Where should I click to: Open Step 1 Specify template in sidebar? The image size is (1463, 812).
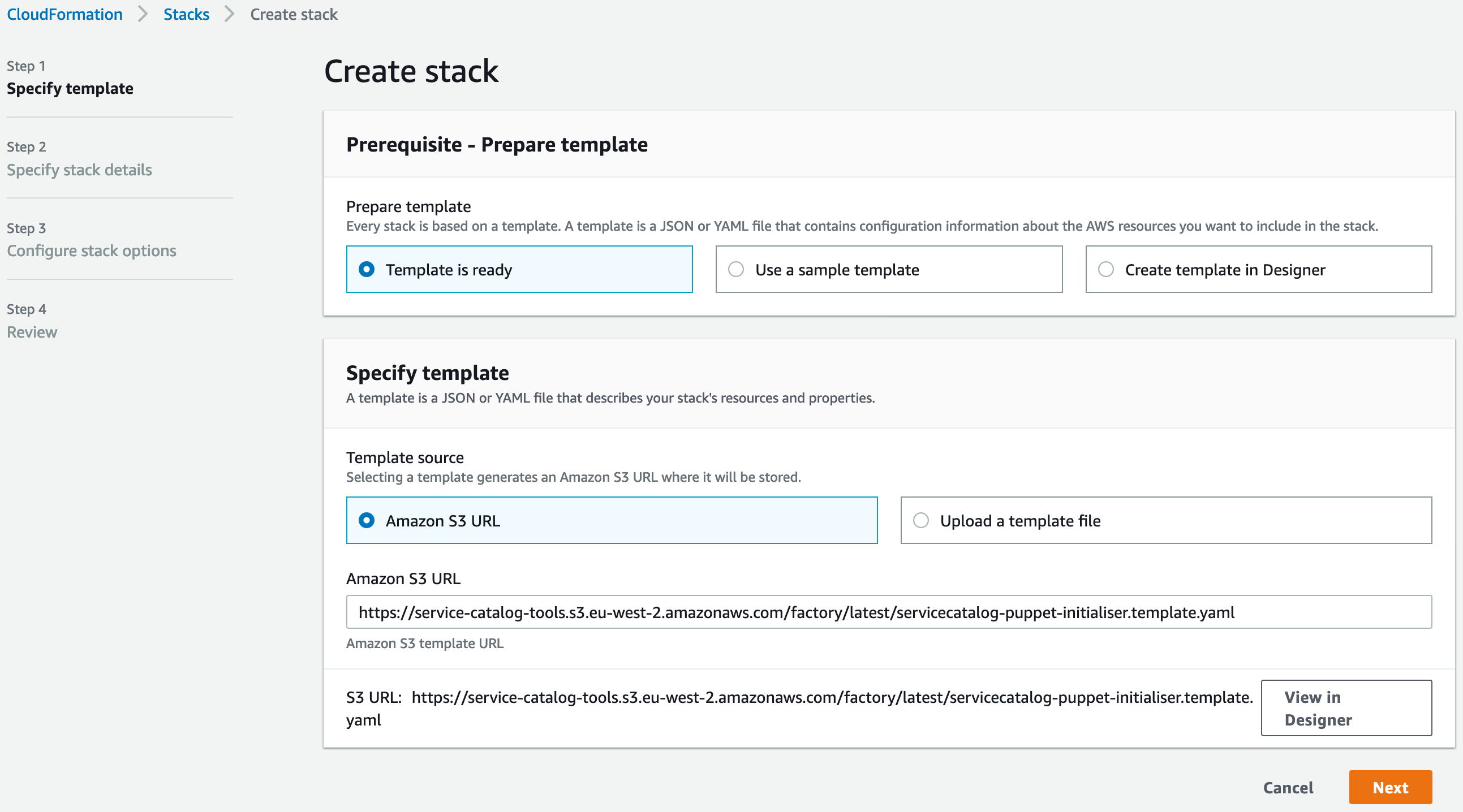coord(70,89)
